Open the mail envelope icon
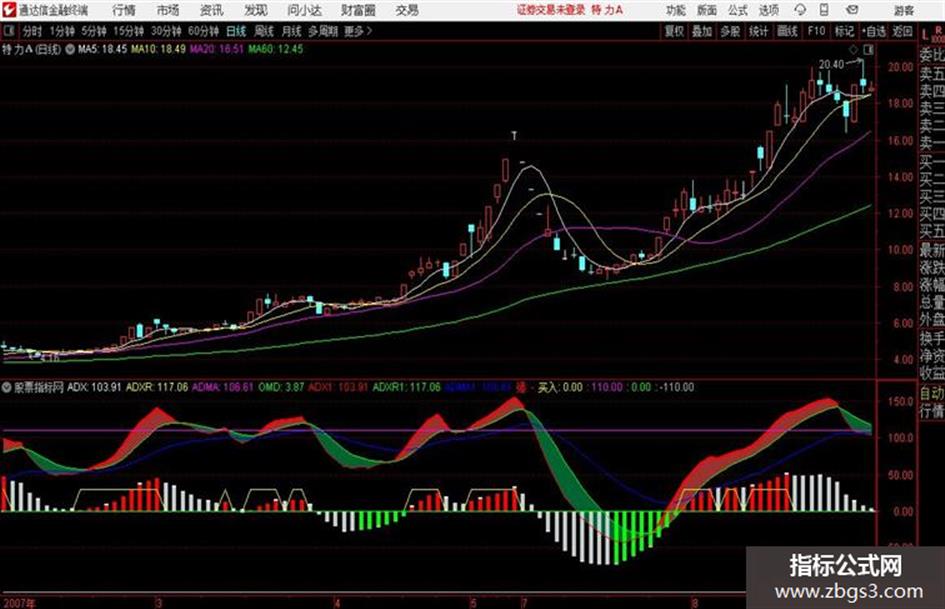 [x=852, y=10]
